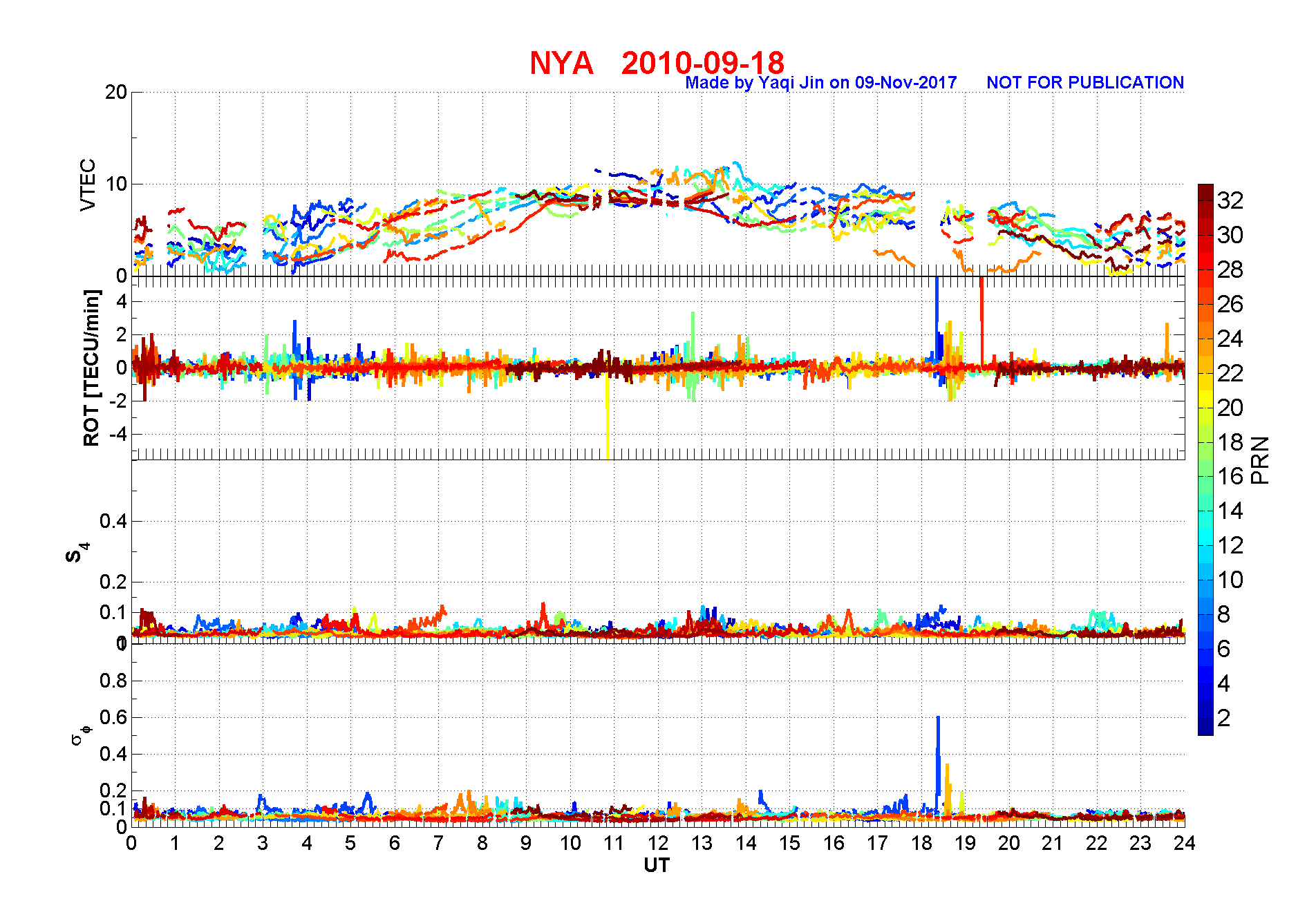Image resolution: width=1316 pixels, height=919 pixels.
Task: Click the UT axis tick label 24
Action: (x=1185, y=843)
